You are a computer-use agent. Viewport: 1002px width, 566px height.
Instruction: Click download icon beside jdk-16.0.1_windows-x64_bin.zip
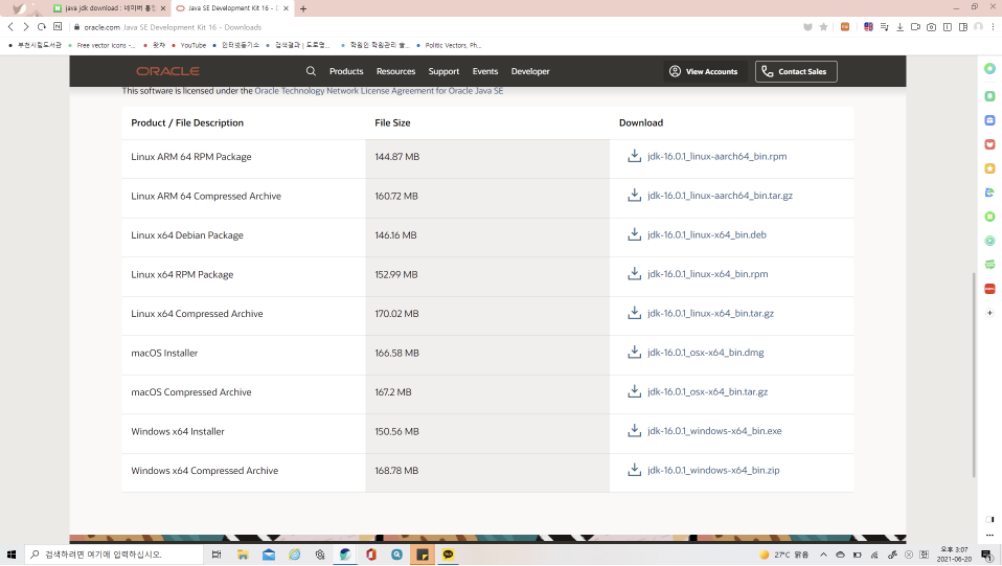[x=634, y=470]
